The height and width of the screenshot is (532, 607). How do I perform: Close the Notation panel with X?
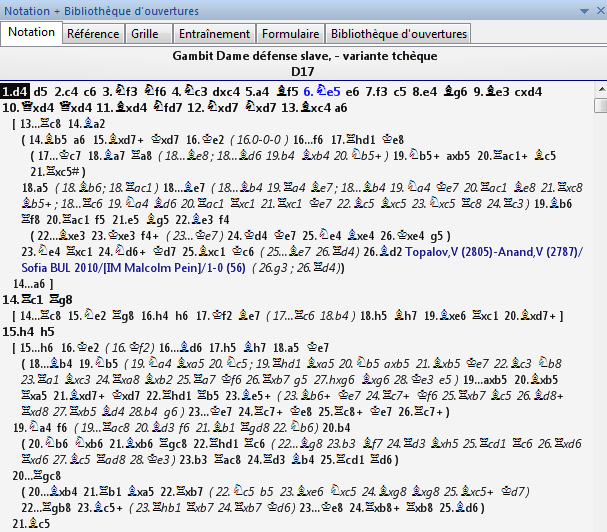[601, 11]
